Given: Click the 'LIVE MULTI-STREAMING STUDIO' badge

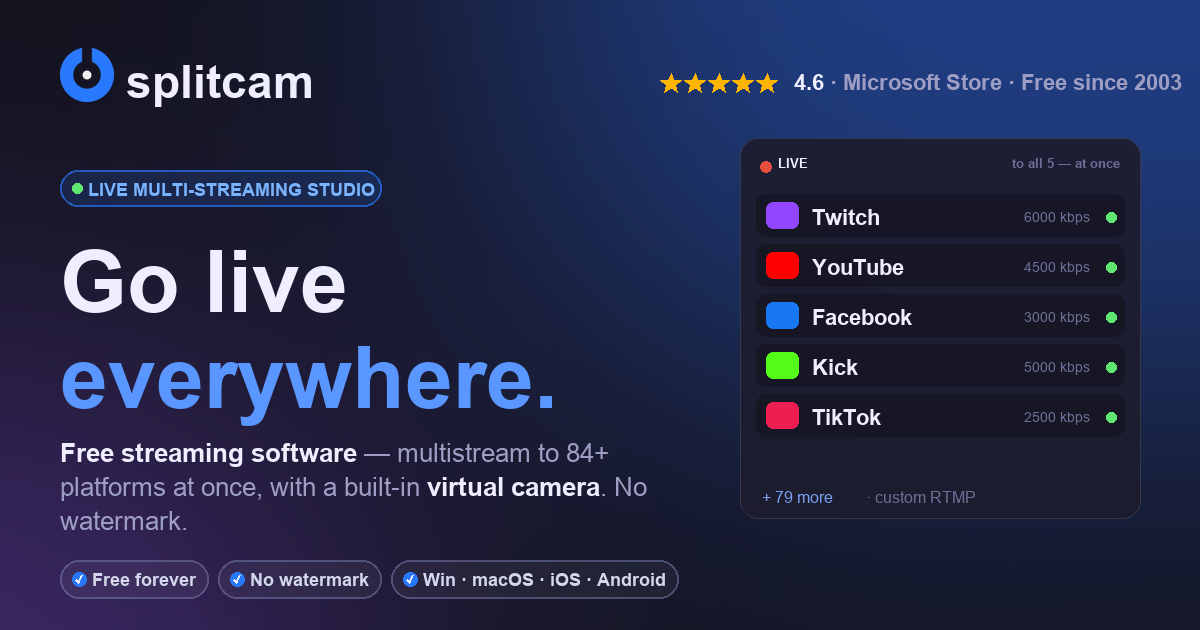Looking at the screenshot, I should pyautogui.click(x=221, y=189).
